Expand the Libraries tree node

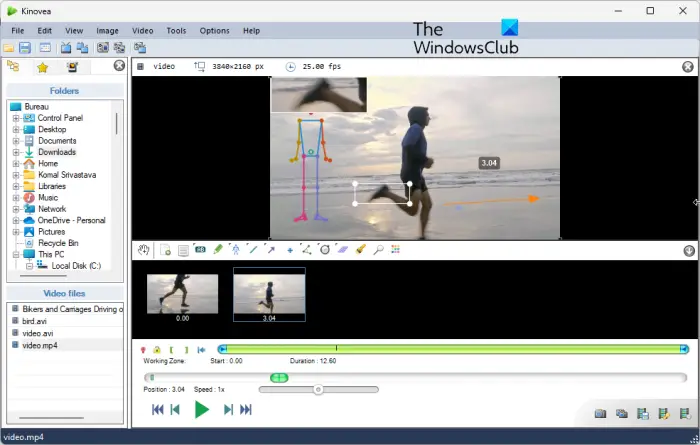pyautogui.click(x=16, y=186)
